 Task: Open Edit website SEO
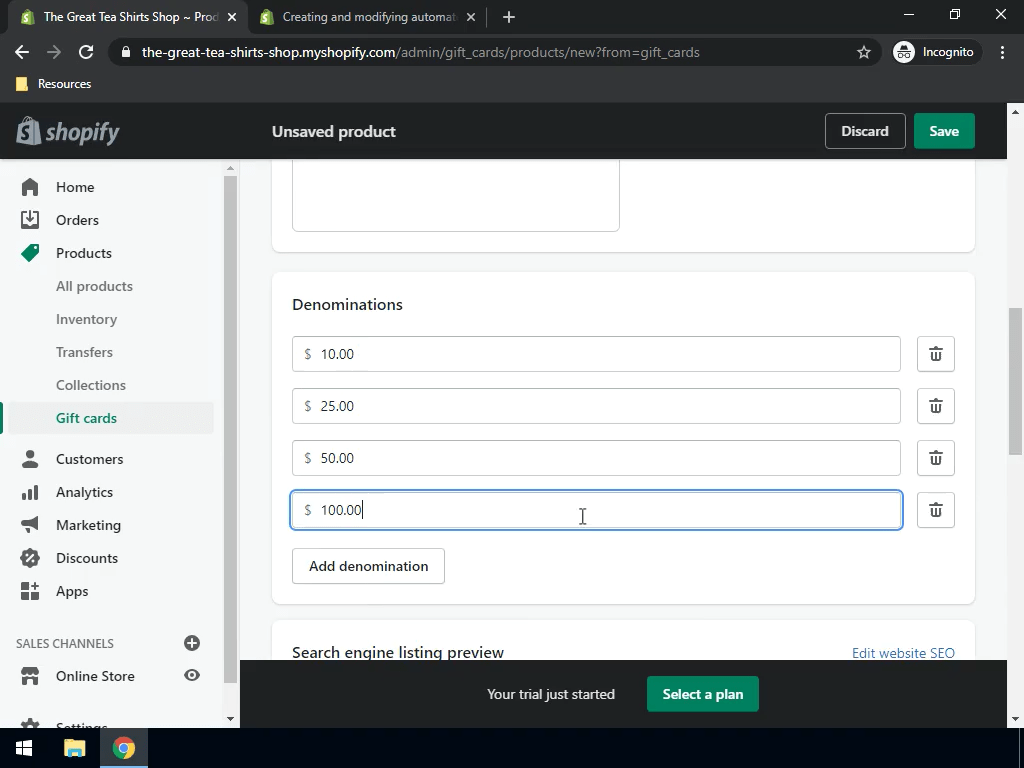click(903, 652)
